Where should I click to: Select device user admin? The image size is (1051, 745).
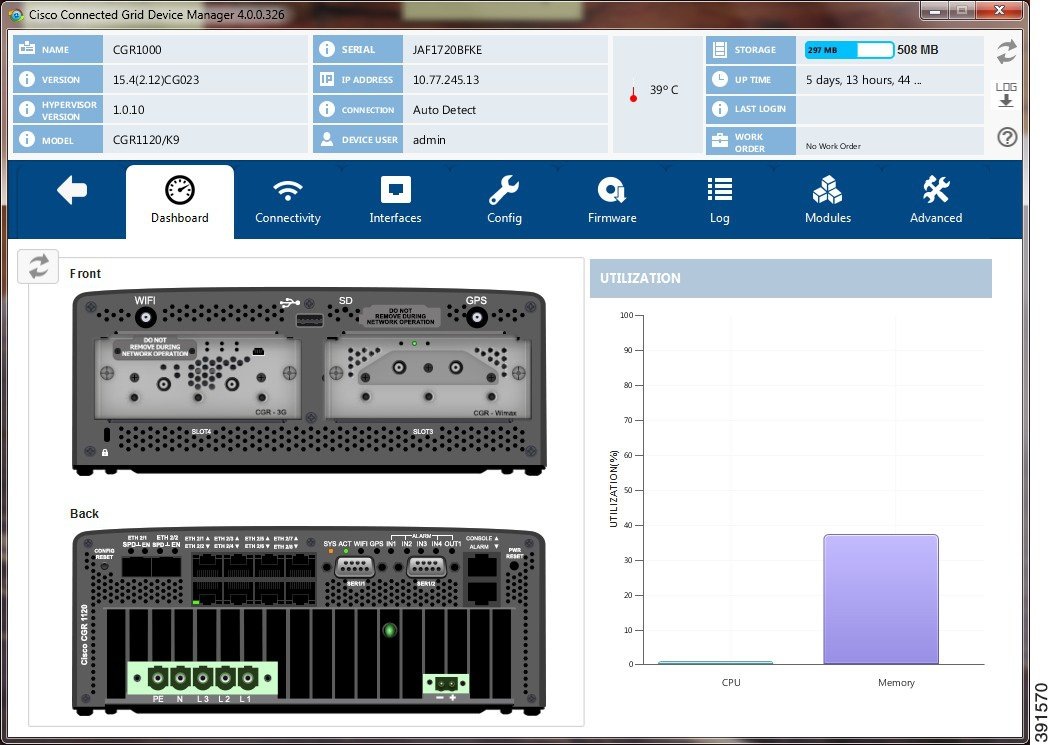pos(429,140)
